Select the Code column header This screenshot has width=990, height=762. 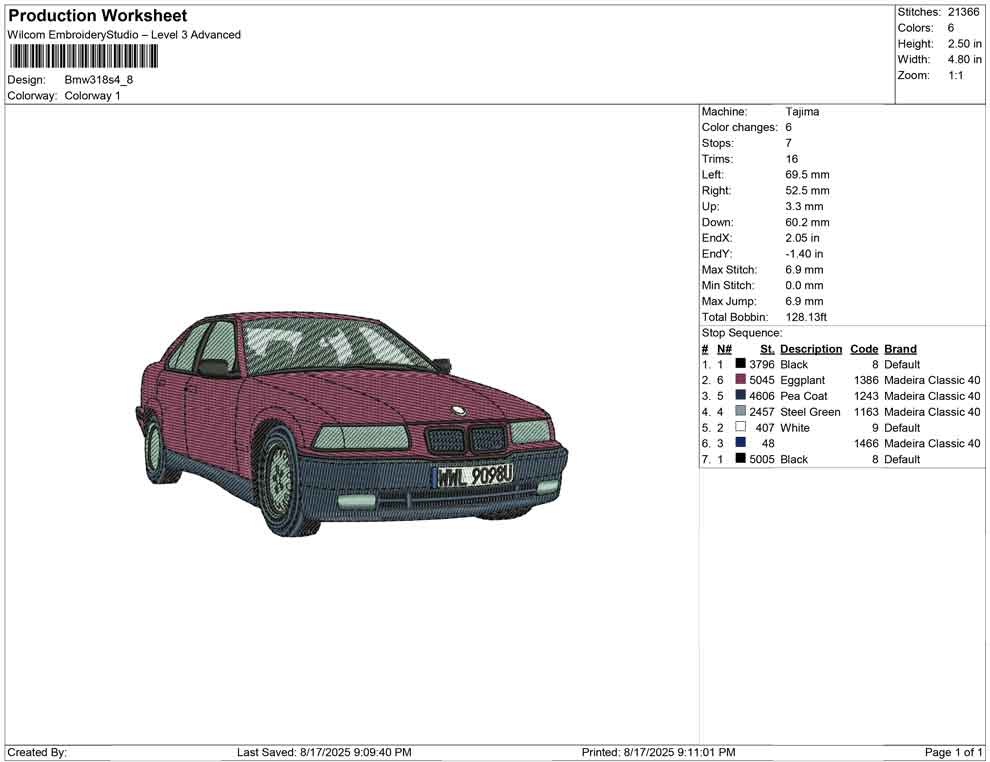click(x=864, y=349)
